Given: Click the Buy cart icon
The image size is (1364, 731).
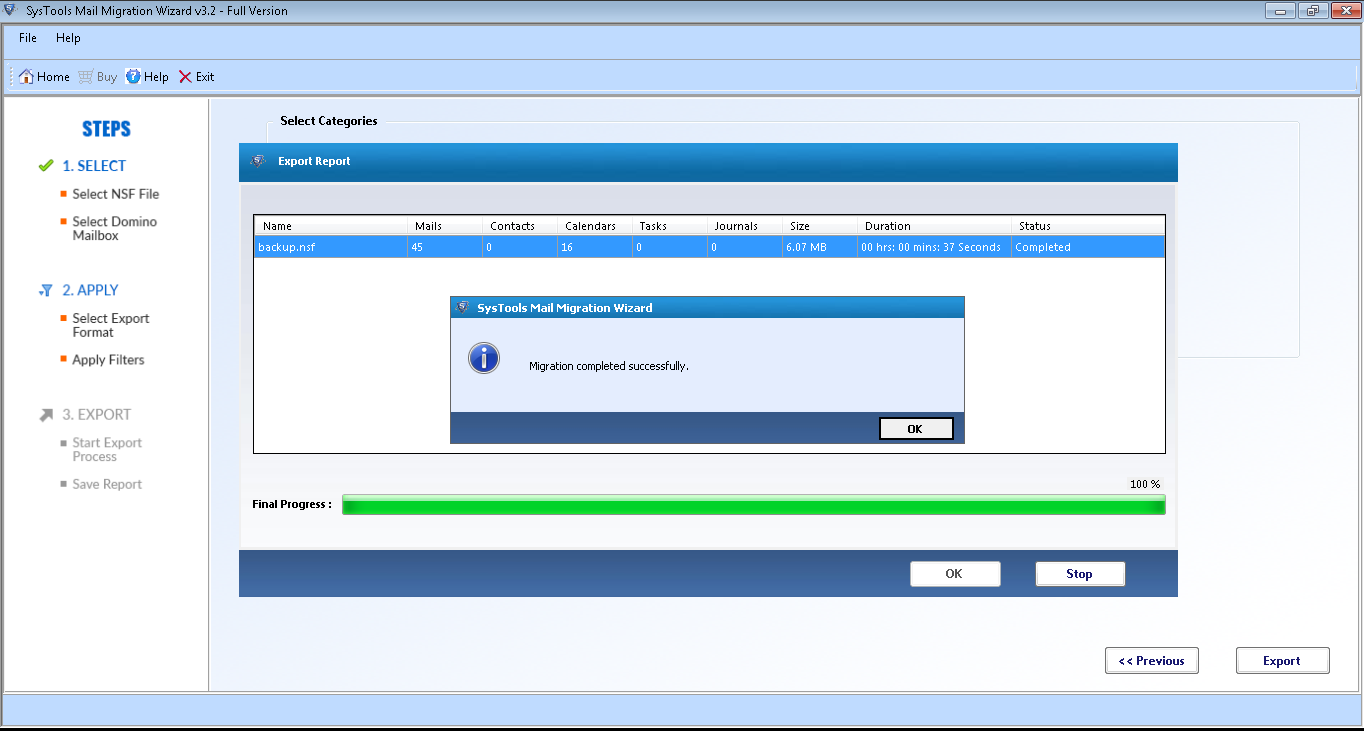Looking at the screenshot, I should point(86,77).
